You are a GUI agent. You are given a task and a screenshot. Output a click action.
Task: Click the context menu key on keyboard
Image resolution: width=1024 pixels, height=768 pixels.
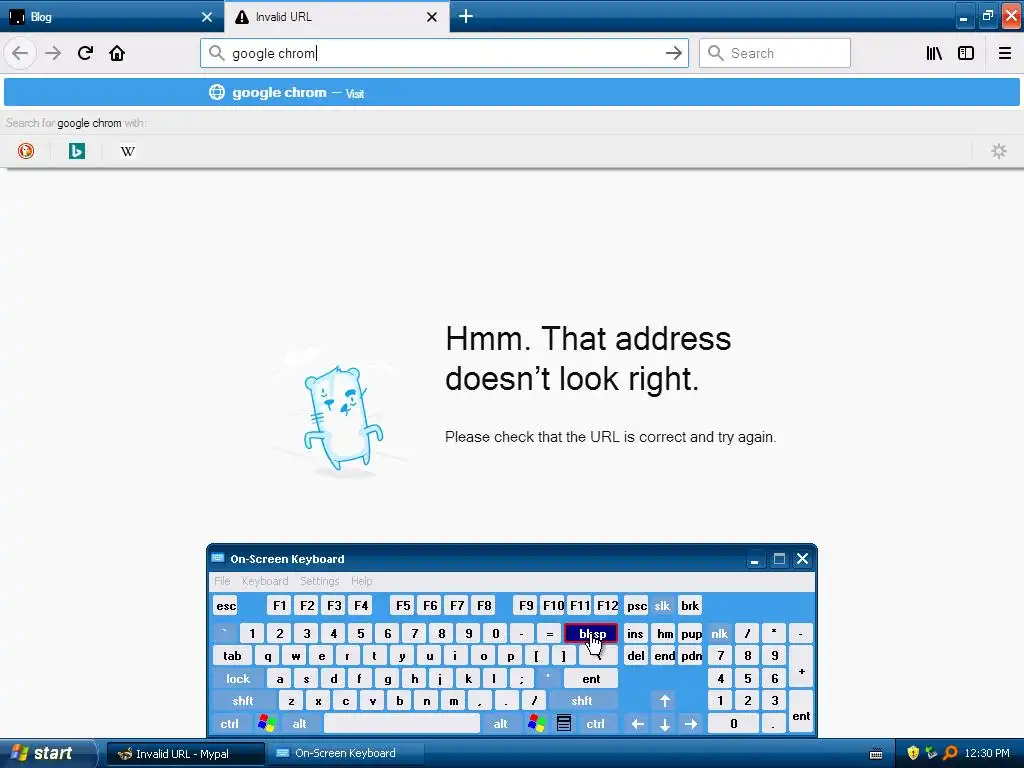564,724
